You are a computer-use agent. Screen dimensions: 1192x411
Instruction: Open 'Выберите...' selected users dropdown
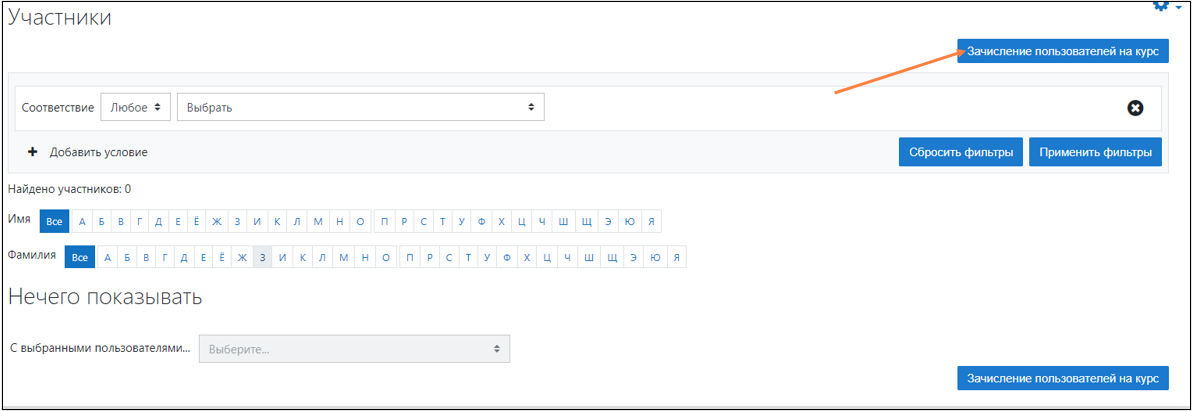click(354, 349)
